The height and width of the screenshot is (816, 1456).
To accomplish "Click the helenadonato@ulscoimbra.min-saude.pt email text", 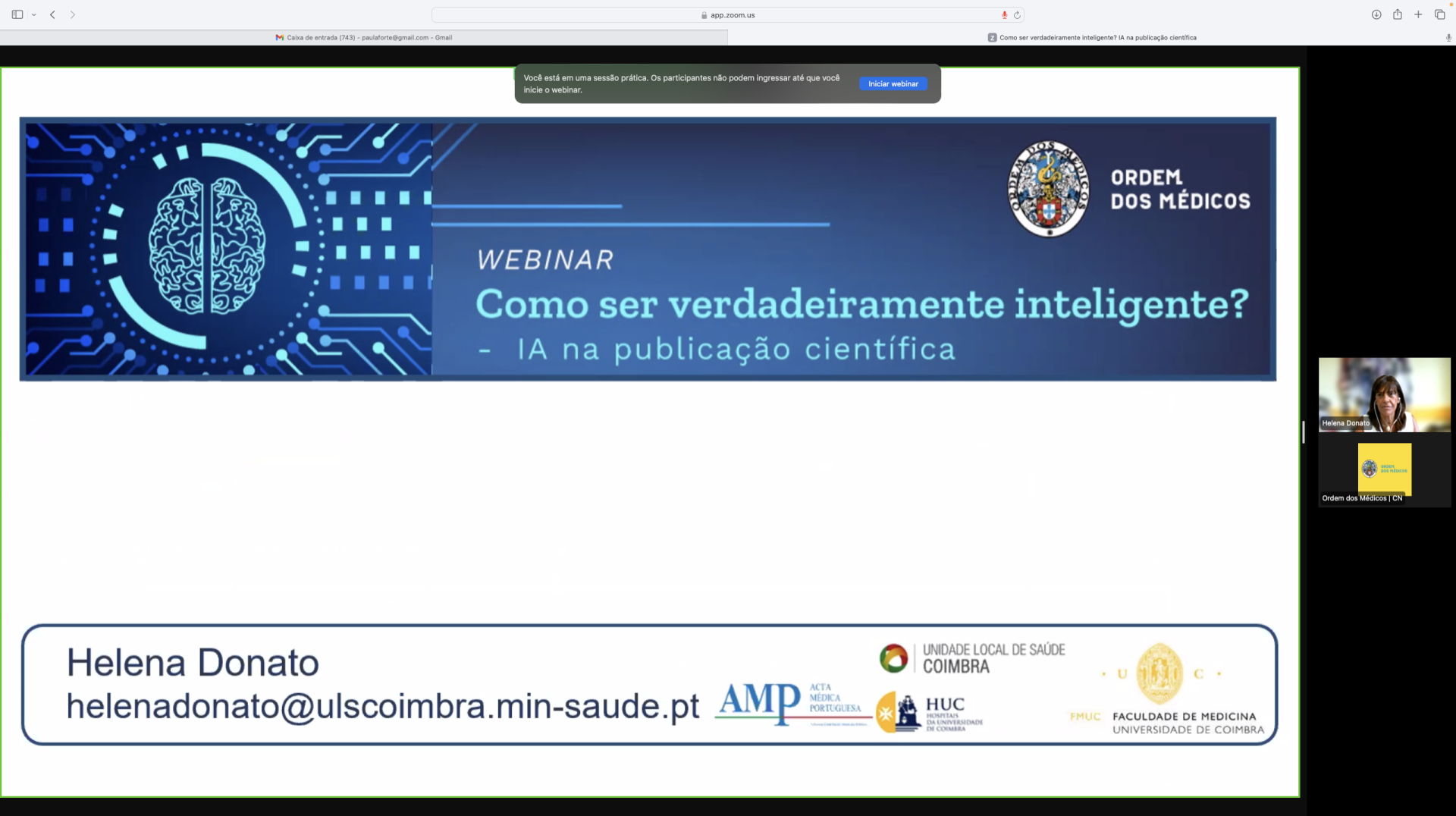I will 383,706.
